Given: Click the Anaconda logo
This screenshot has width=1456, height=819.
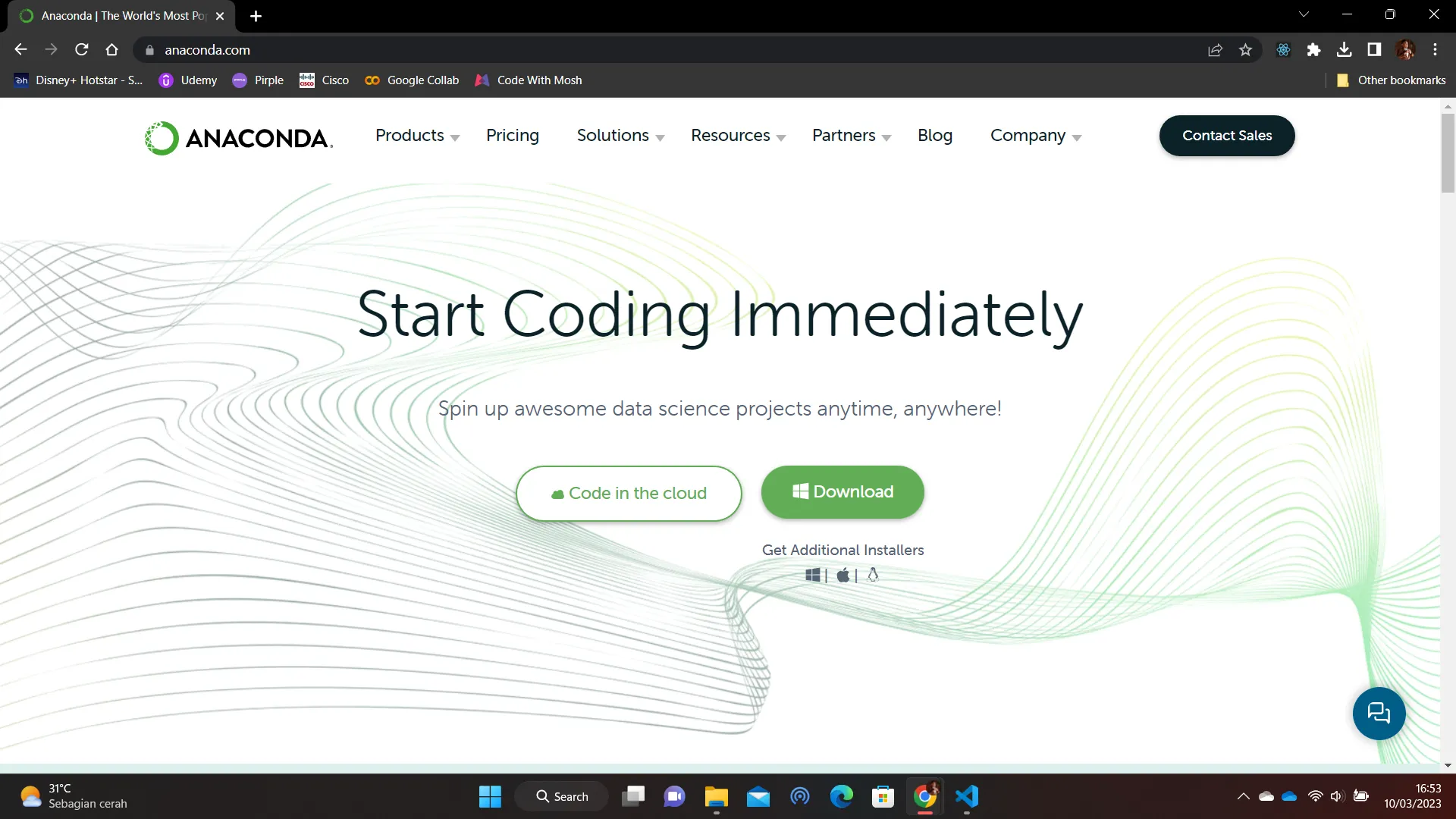Looking at the screenshot, I should pyautogui.click(x=238, y=138).
